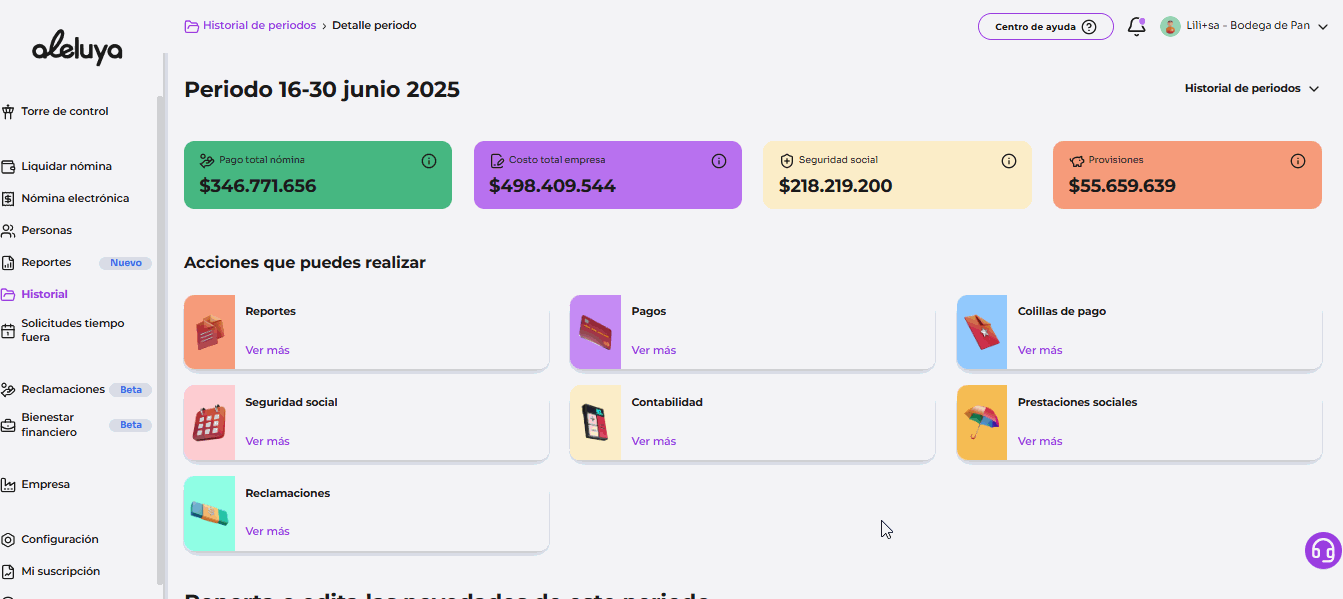Go to Personas in the sidebar

pyautogui.click(x=46, y=230)
